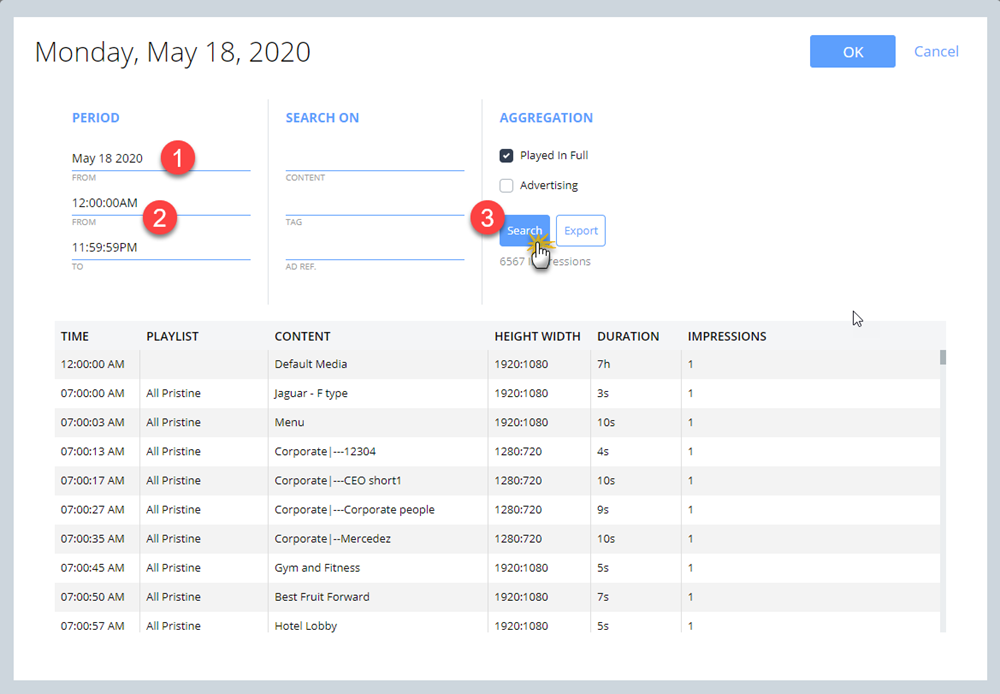The height and width of the screenshot is (694, 1000).
Task: Sort results by the TIME column header
Action: click(74, 336)
